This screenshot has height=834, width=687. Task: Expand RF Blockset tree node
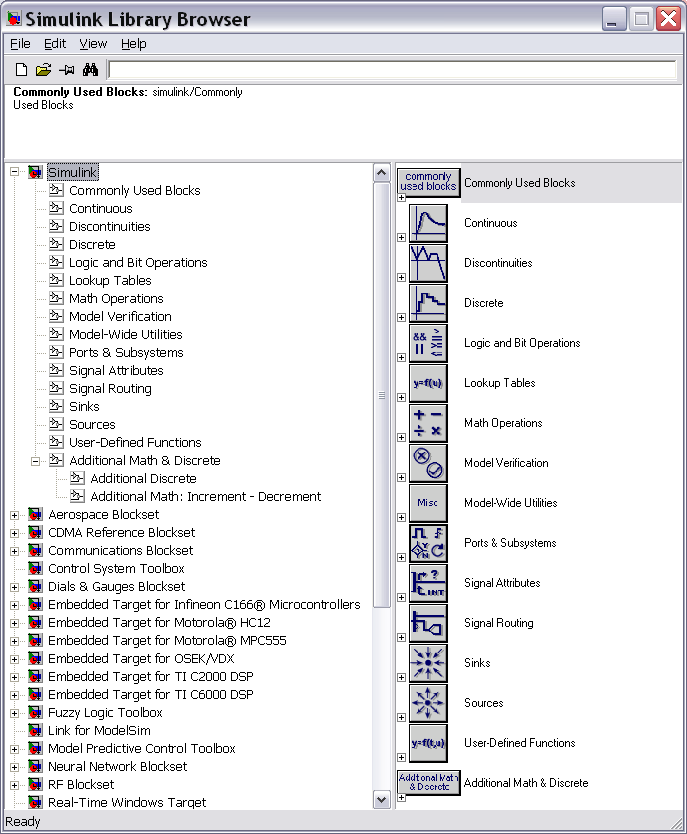pos(14,785)
